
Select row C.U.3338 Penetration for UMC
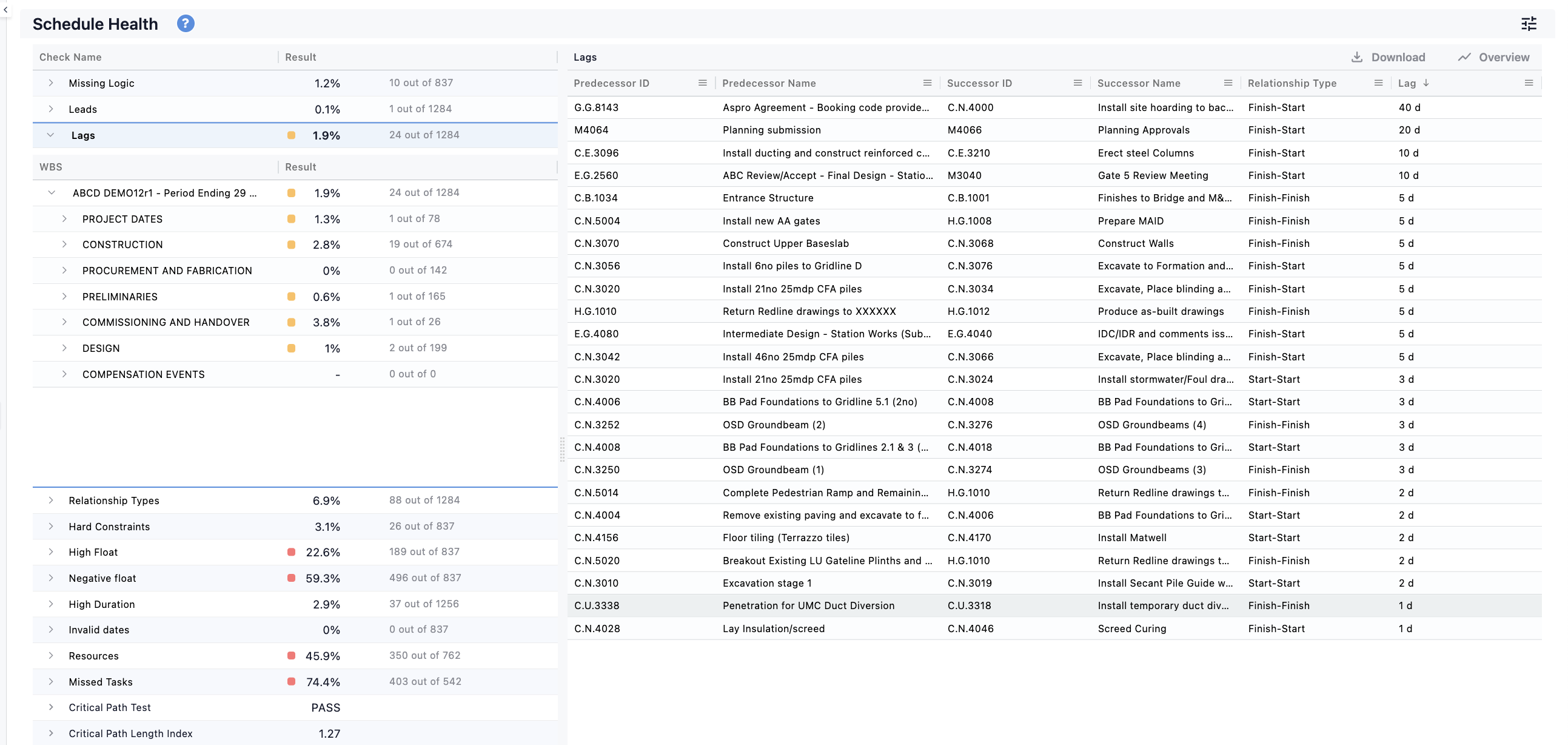point(1054,605)
